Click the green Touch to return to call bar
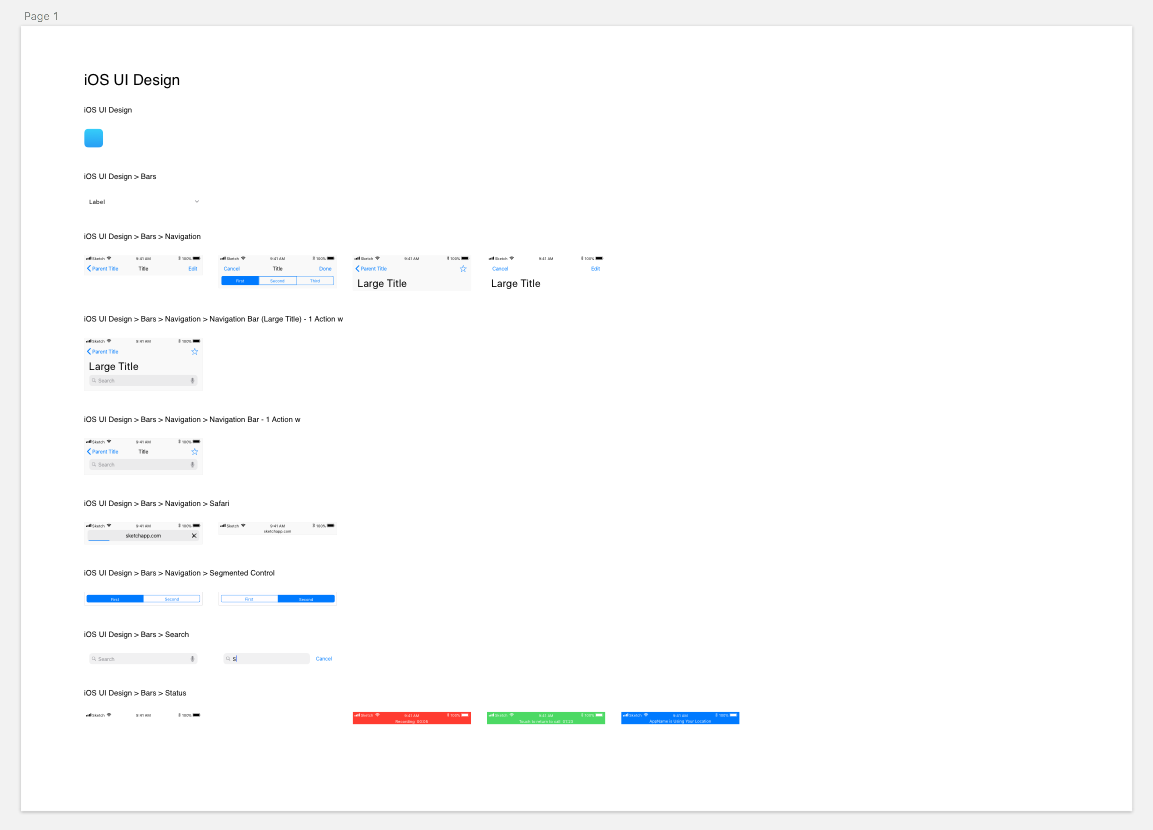Screen dimensions: 1153x830 (546, 718)
